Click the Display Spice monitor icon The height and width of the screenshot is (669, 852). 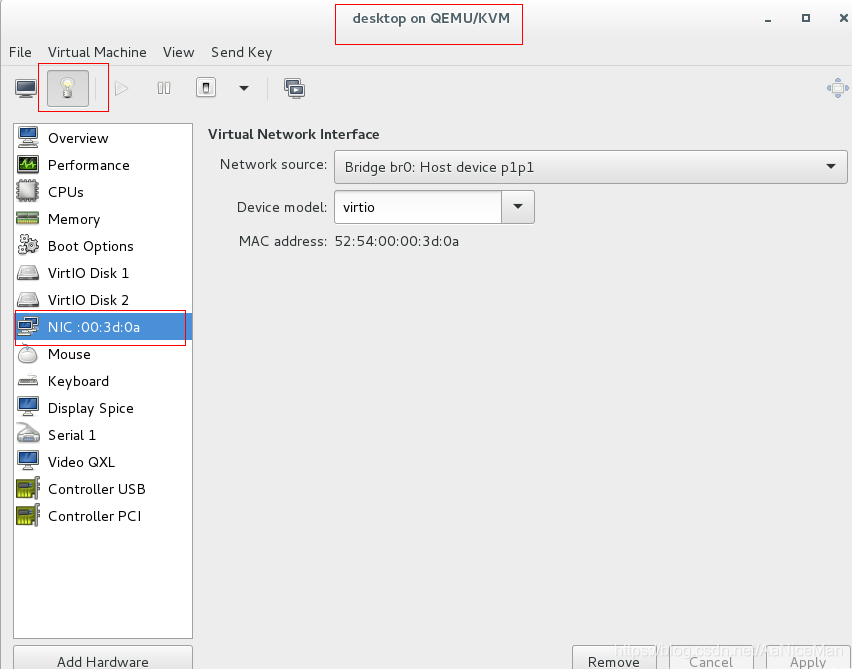click(x=28, y=407)
